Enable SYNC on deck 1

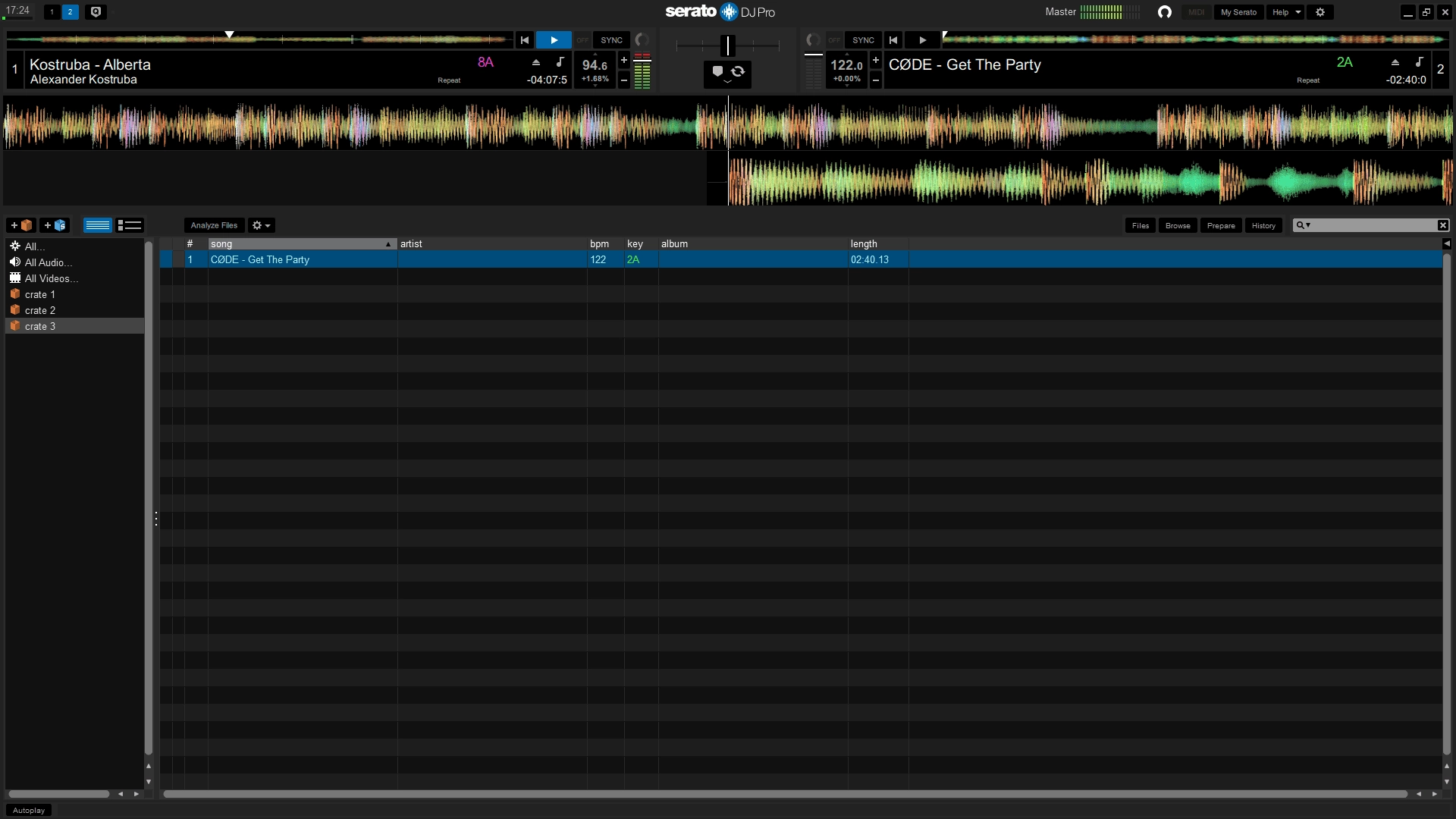coord(611,40)
